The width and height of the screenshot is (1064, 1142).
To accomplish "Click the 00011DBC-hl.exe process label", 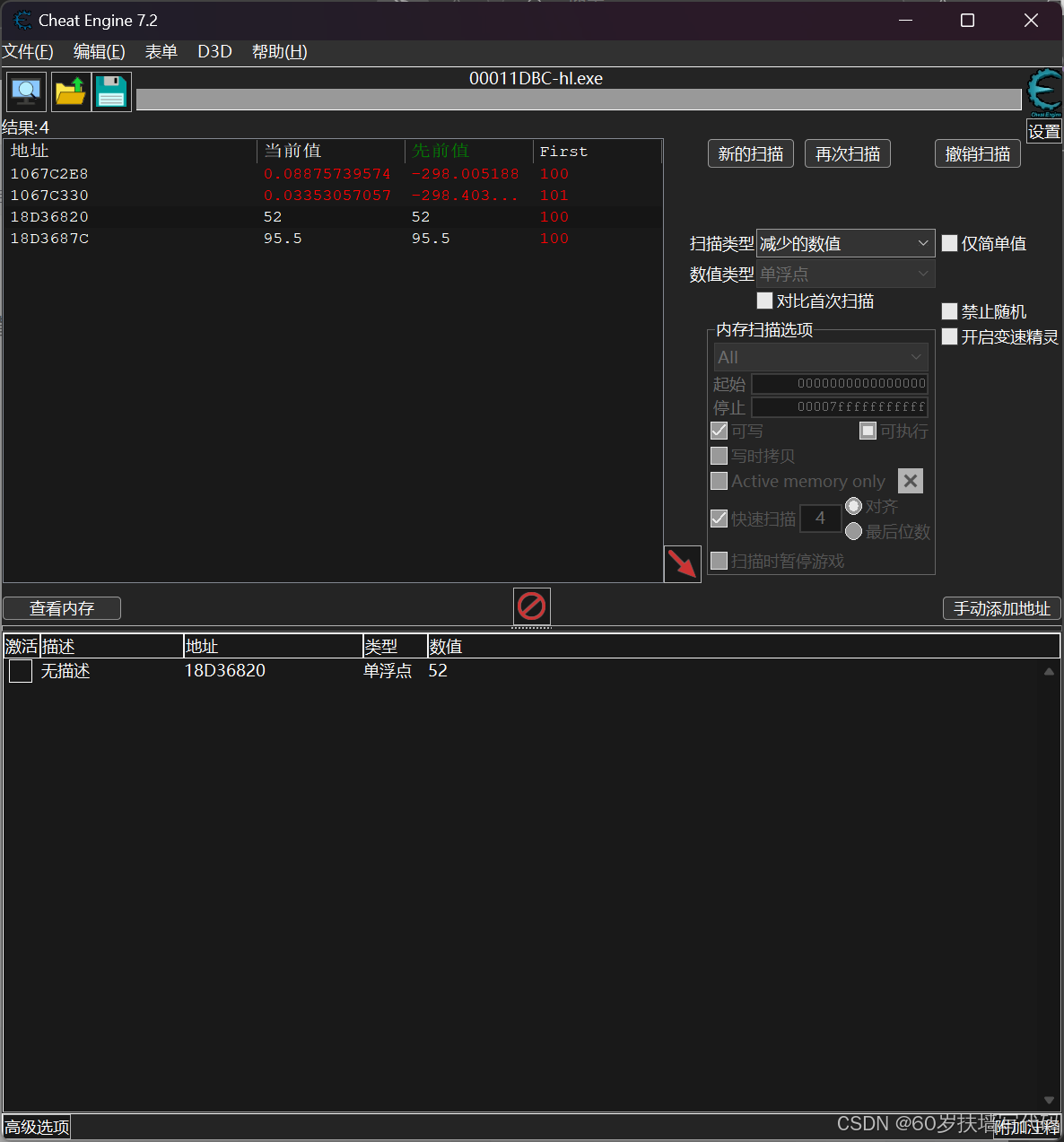I will [x=536, y=78].
